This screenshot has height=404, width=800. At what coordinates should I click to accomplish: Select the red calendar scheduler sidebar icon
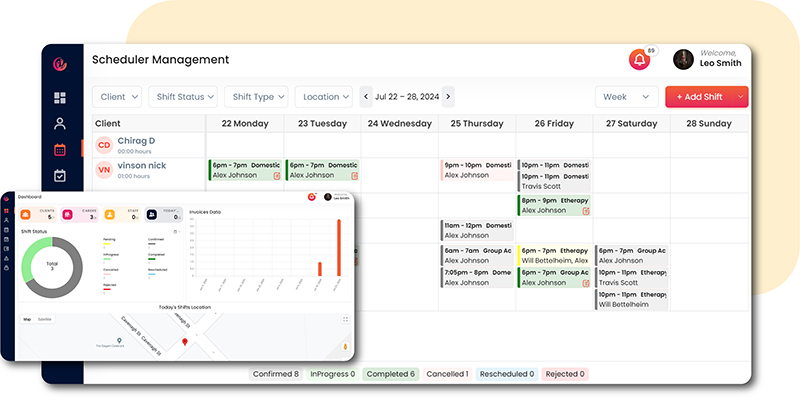(x=60, y=150)
